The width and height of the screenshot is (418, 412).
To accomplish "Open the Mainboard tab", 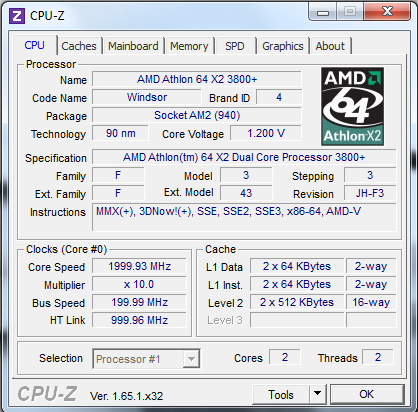I will pos(133,46).
